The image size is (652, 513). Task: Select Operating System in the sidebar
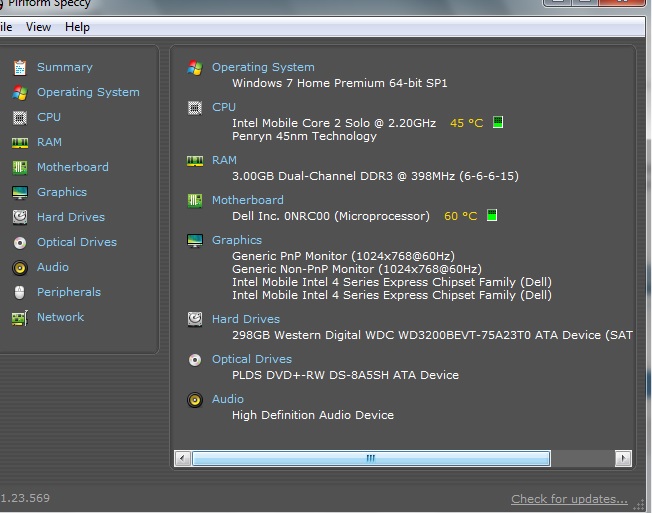pos(88,92)
